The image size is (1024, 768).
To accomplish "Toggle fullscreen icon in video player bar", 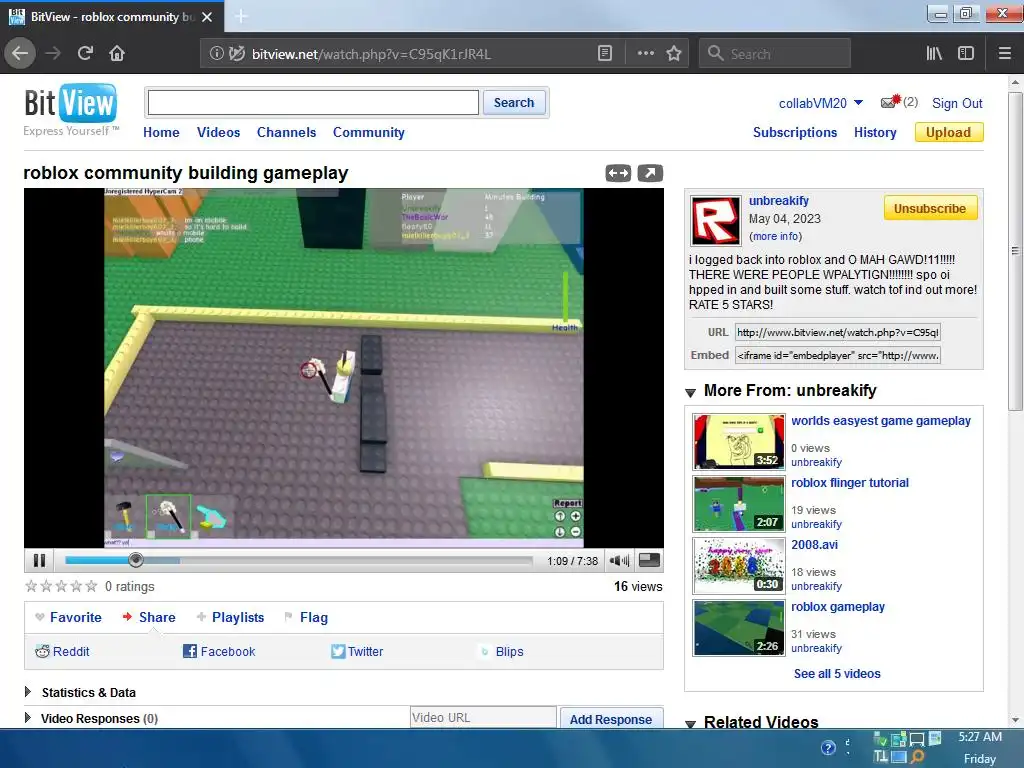I will [x=649, y=560].
